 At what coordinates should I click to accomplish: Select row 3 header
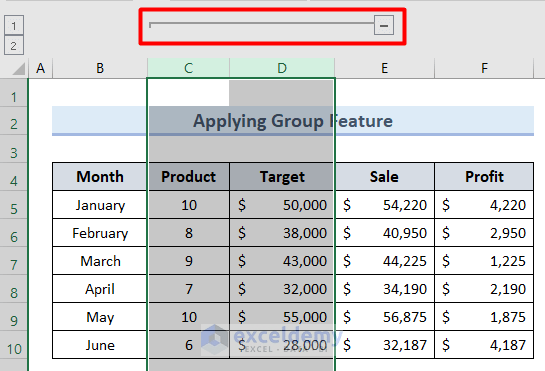[x=14, y=149]
